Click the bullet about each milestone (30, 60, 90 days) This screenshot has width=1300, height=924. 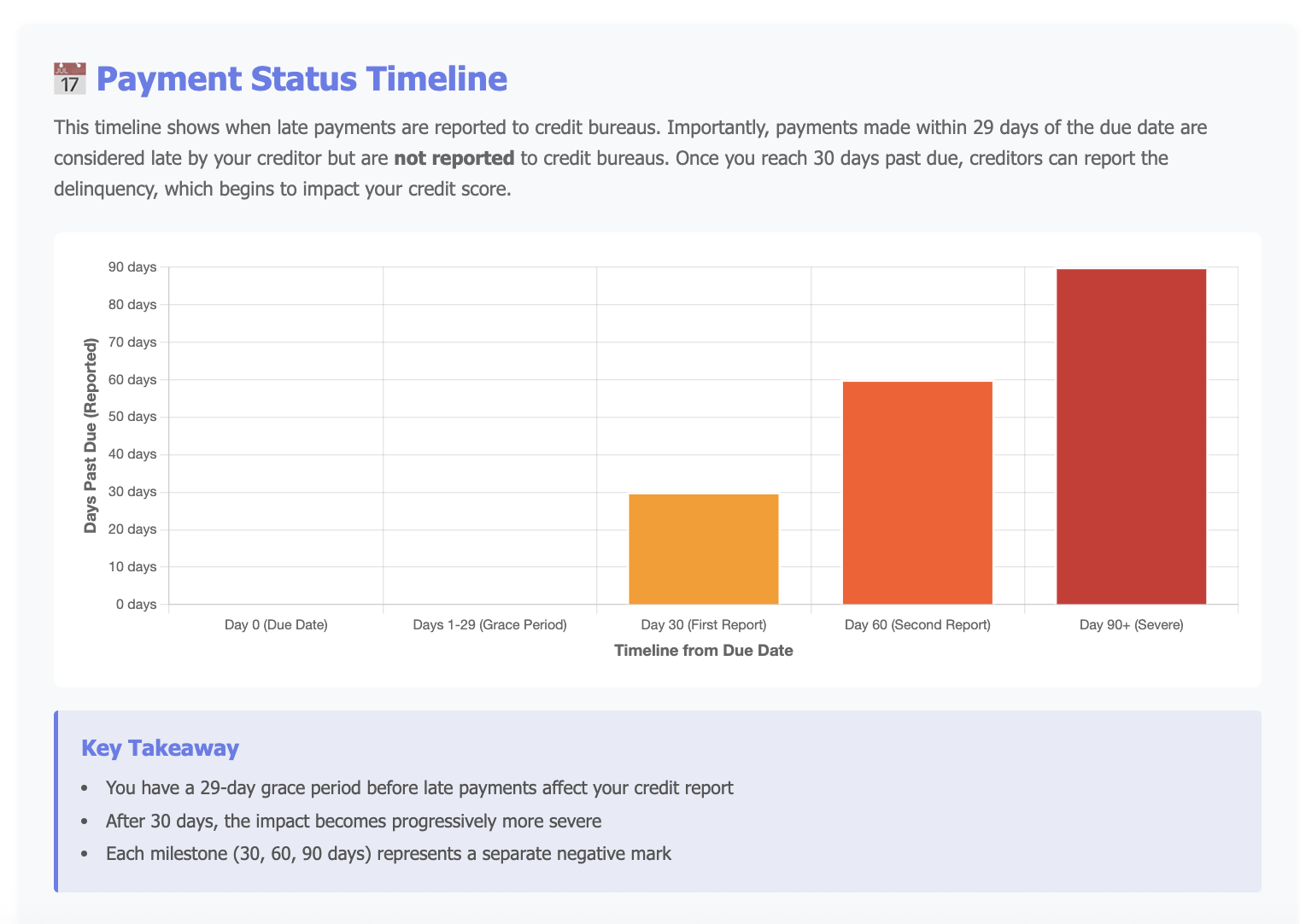click(389, 853)
